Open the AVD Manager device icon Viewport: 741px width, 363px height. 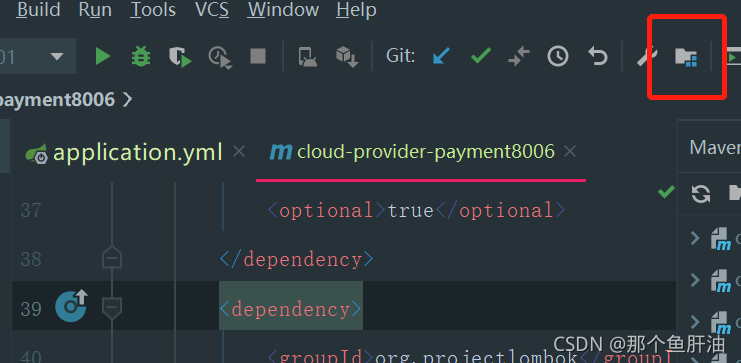pyautogui.click(x=308, y=57)
